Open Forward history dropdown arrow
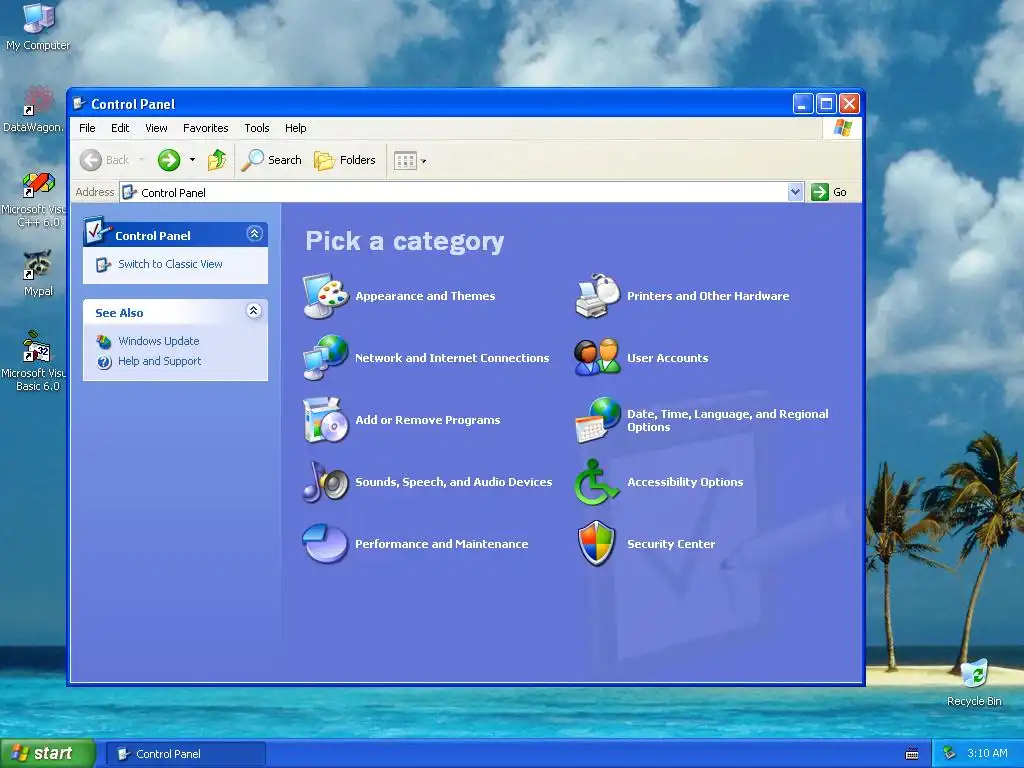 click(192, 160)
